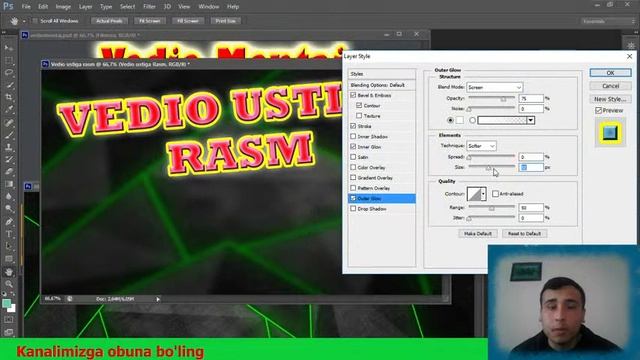Enable the Drop Shadow checkbox
Viewport: 640px width, 360px height.
[353, 209]
